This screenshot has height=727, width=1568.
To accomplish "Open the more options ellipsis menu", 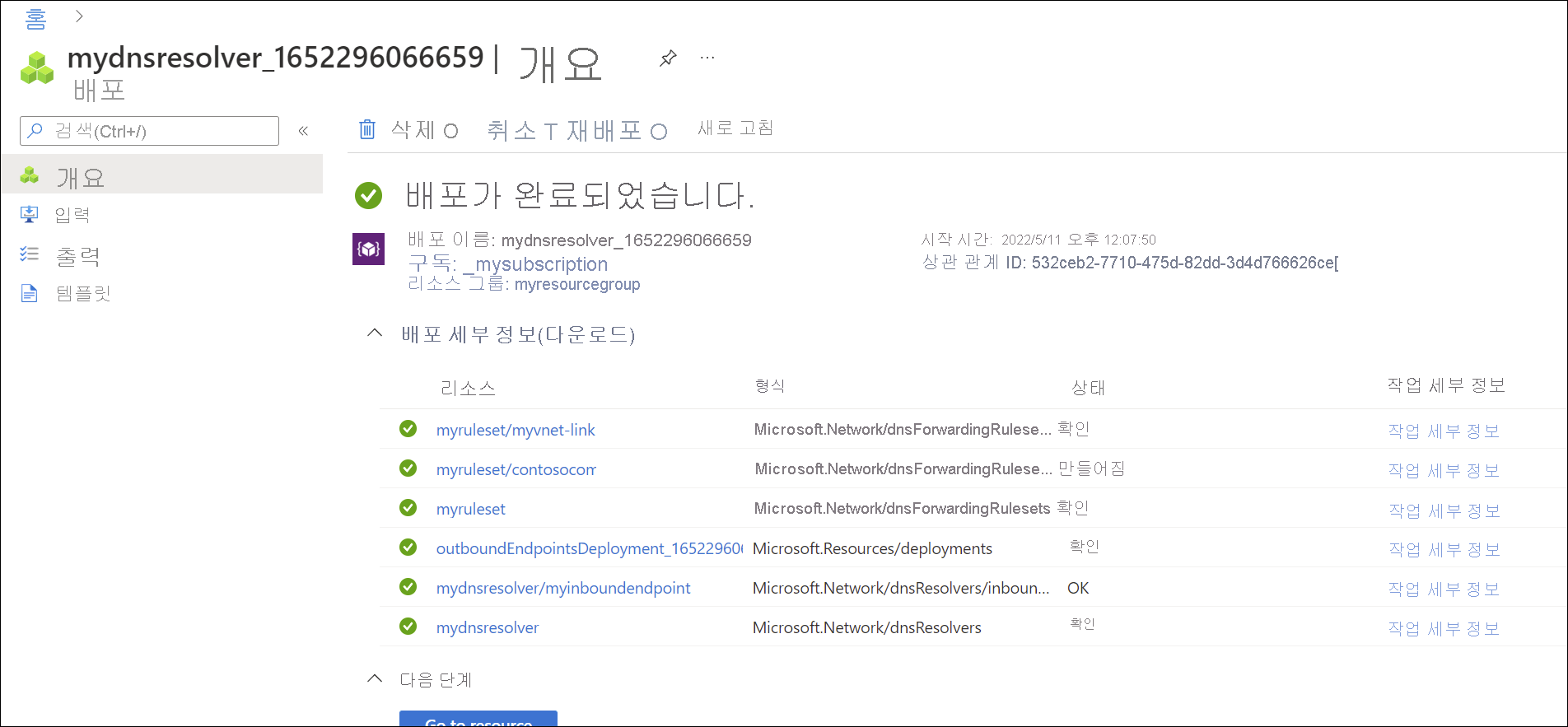I will 707,58.
